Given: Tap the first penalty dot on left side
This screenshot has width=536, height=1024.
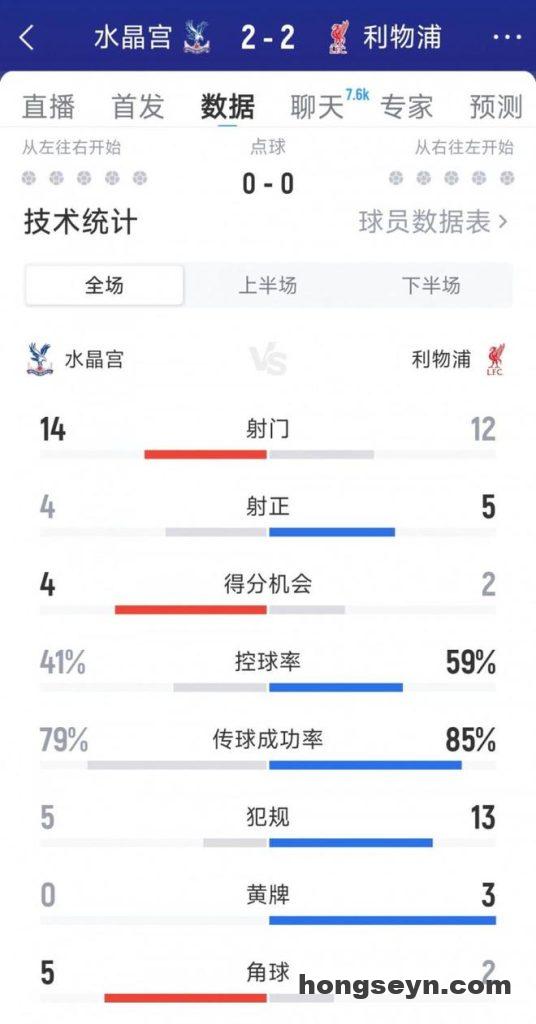Looking at the screenshot, I should point(28,178).
